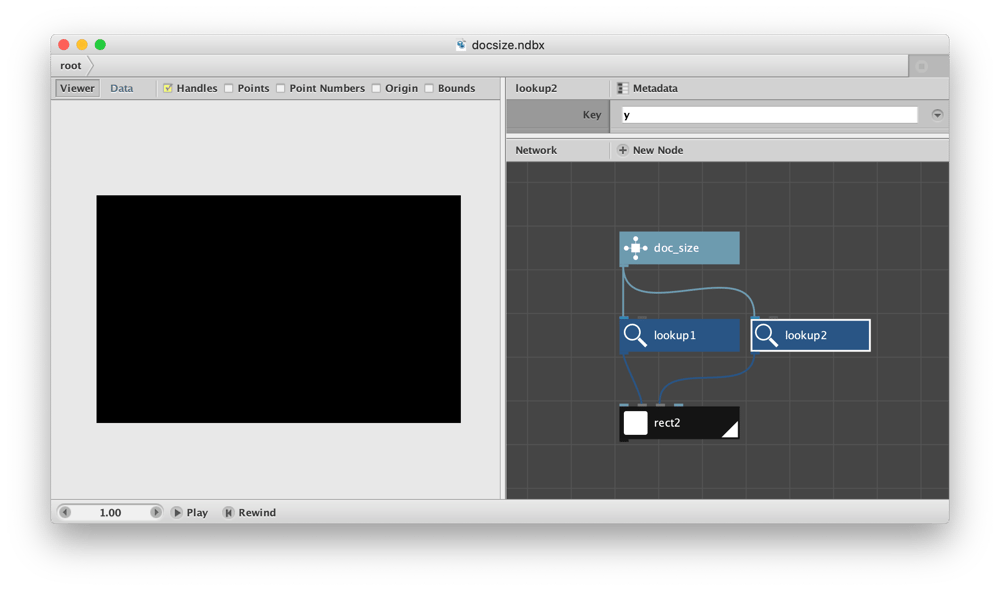Click the New Node button label

[658, 150]
